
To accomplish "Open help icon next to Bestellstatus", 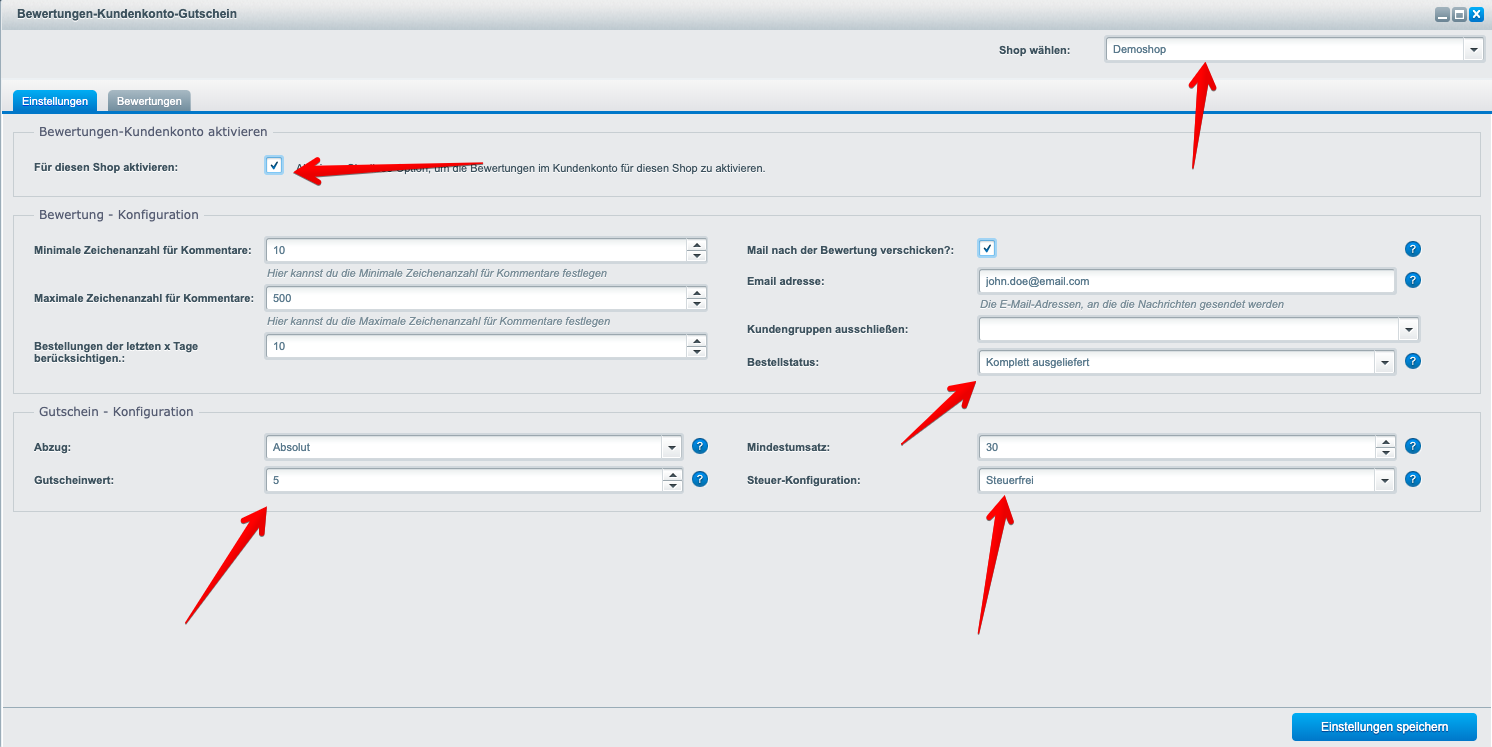I will click(1413, 361).
